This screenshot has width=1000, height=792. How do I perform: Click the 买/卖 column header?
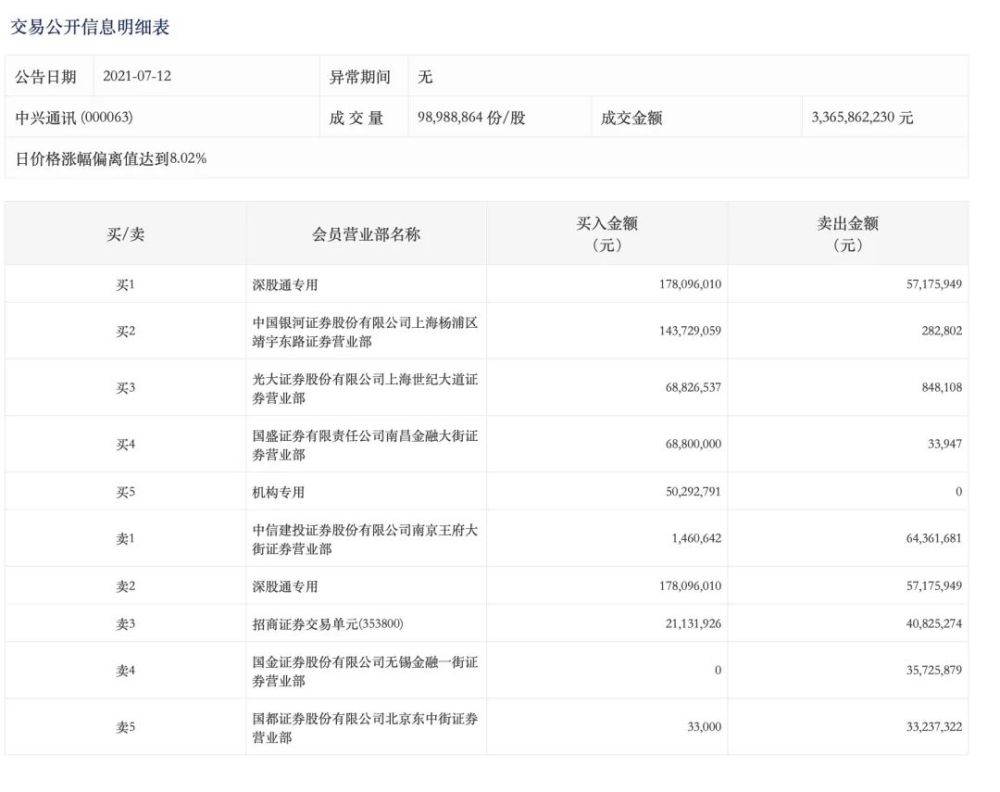click(126, 234)
